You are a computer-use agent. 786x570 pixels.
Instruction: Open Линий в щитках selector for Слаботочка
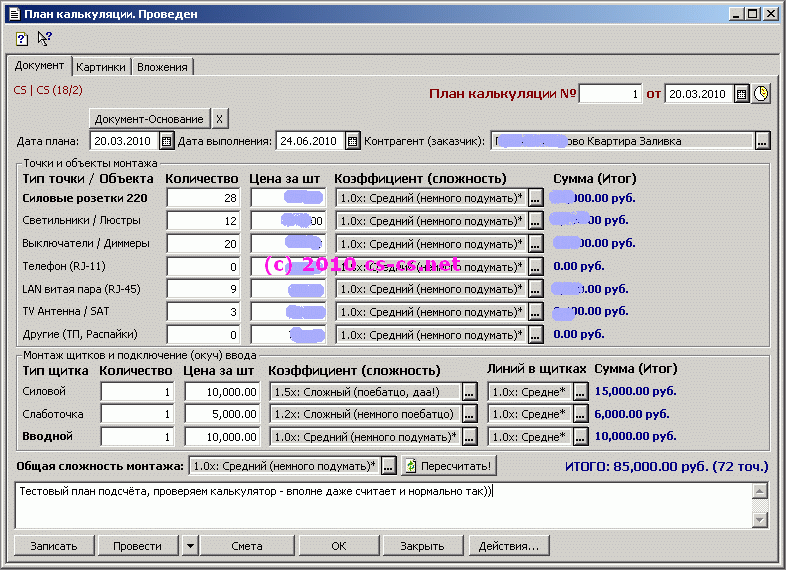[580, 414]
